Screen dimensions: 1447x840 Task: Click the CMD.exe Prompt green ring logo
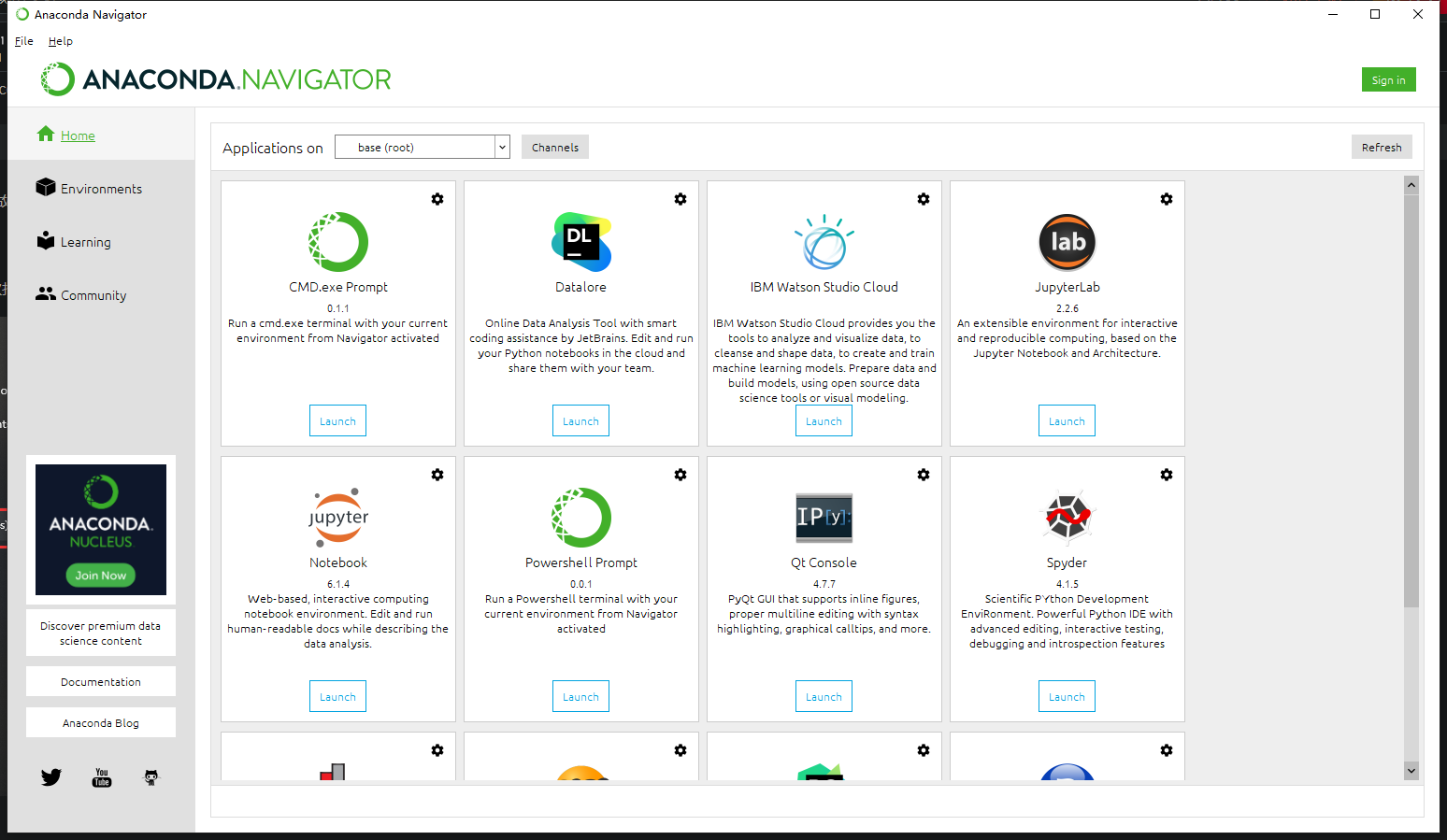pyautogui.click(x=338, y=242)
